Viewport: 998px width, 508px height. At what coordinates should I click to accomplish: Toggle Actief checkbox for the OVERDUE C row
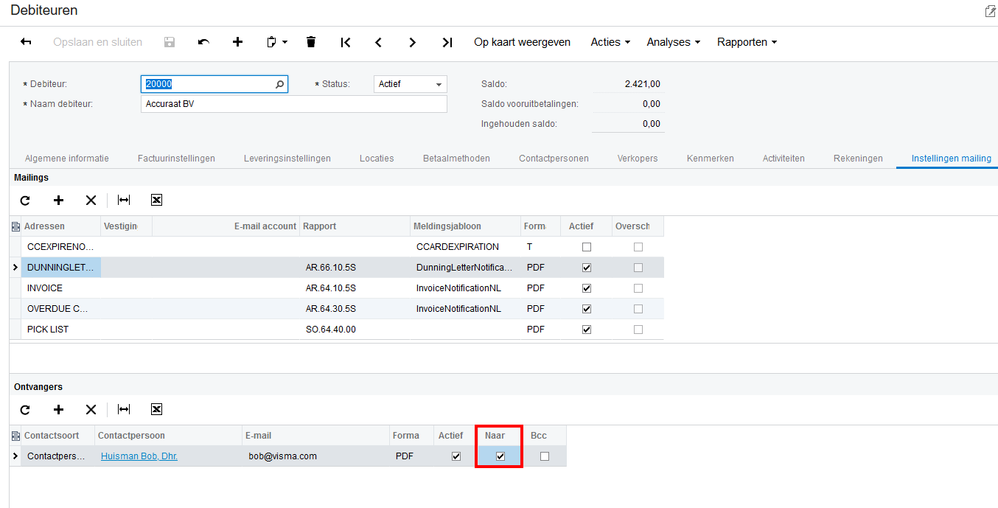(587, 309)
